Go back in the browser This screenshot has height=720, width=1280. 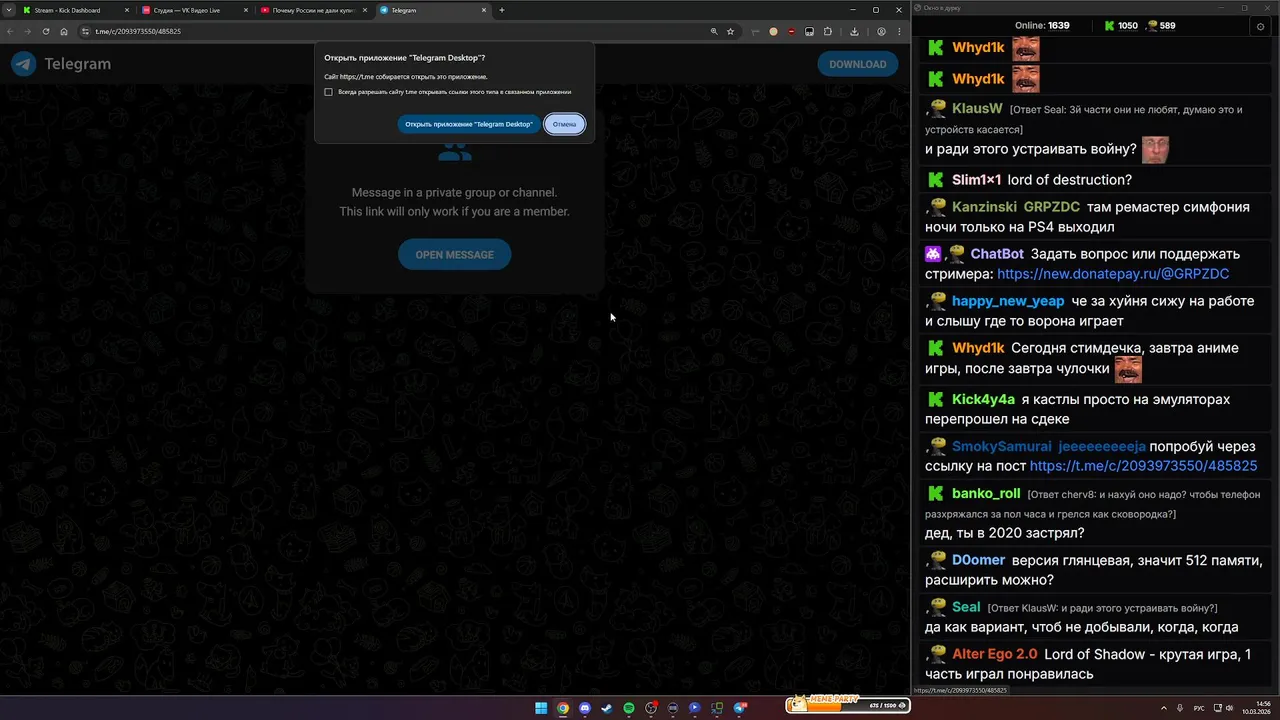pyautogui.click(x=10, y=31)
